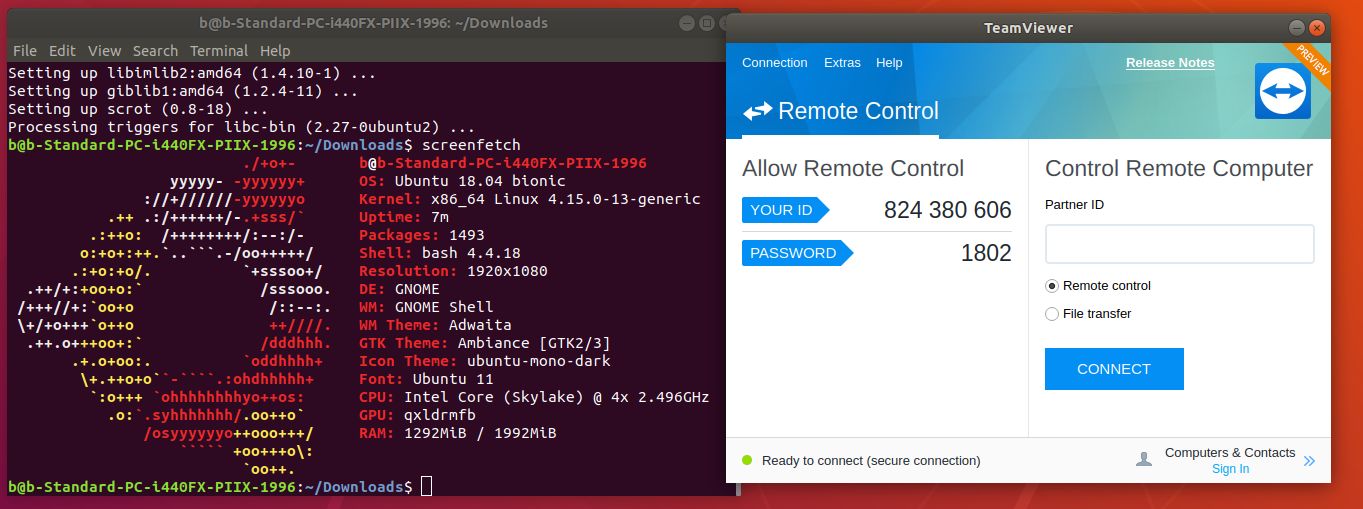Click the Computers & Contacts person icon
This screenshot has height=509, width=1363.
coord(1144,460)
